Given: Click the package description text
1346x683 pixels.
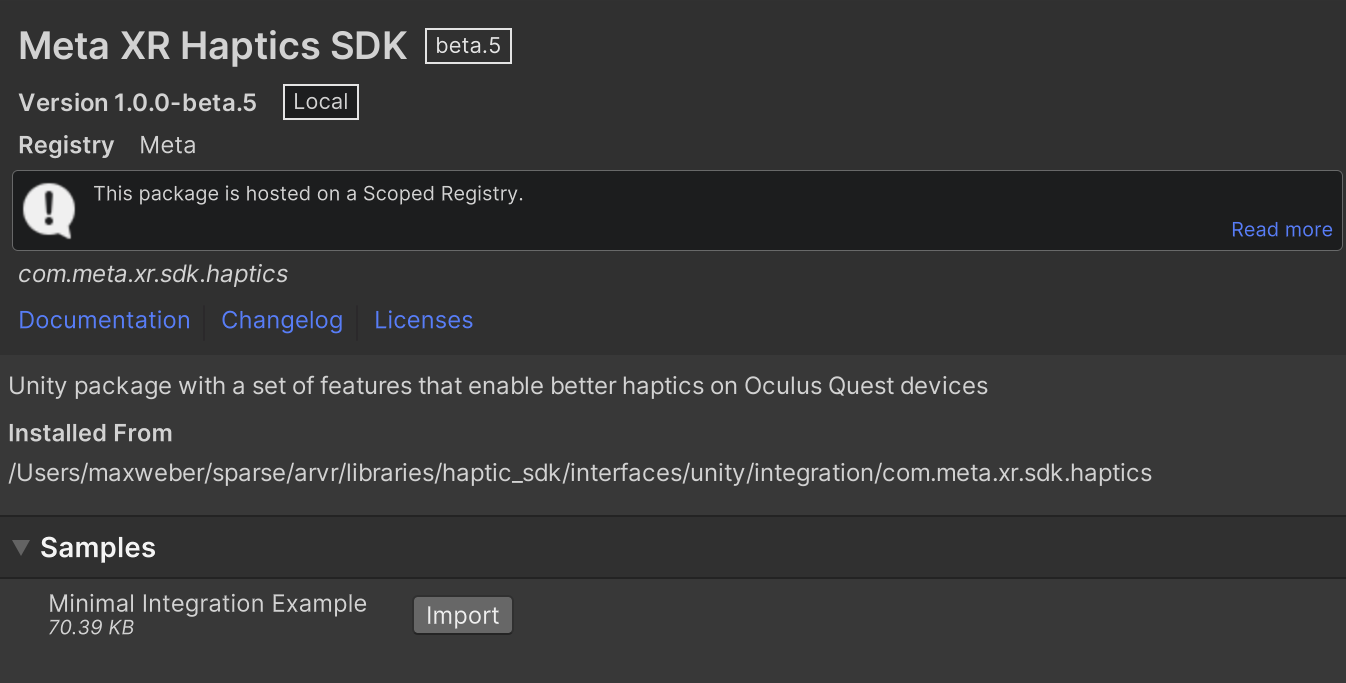Looking at the screenshot, I should (x=498, y=386).
